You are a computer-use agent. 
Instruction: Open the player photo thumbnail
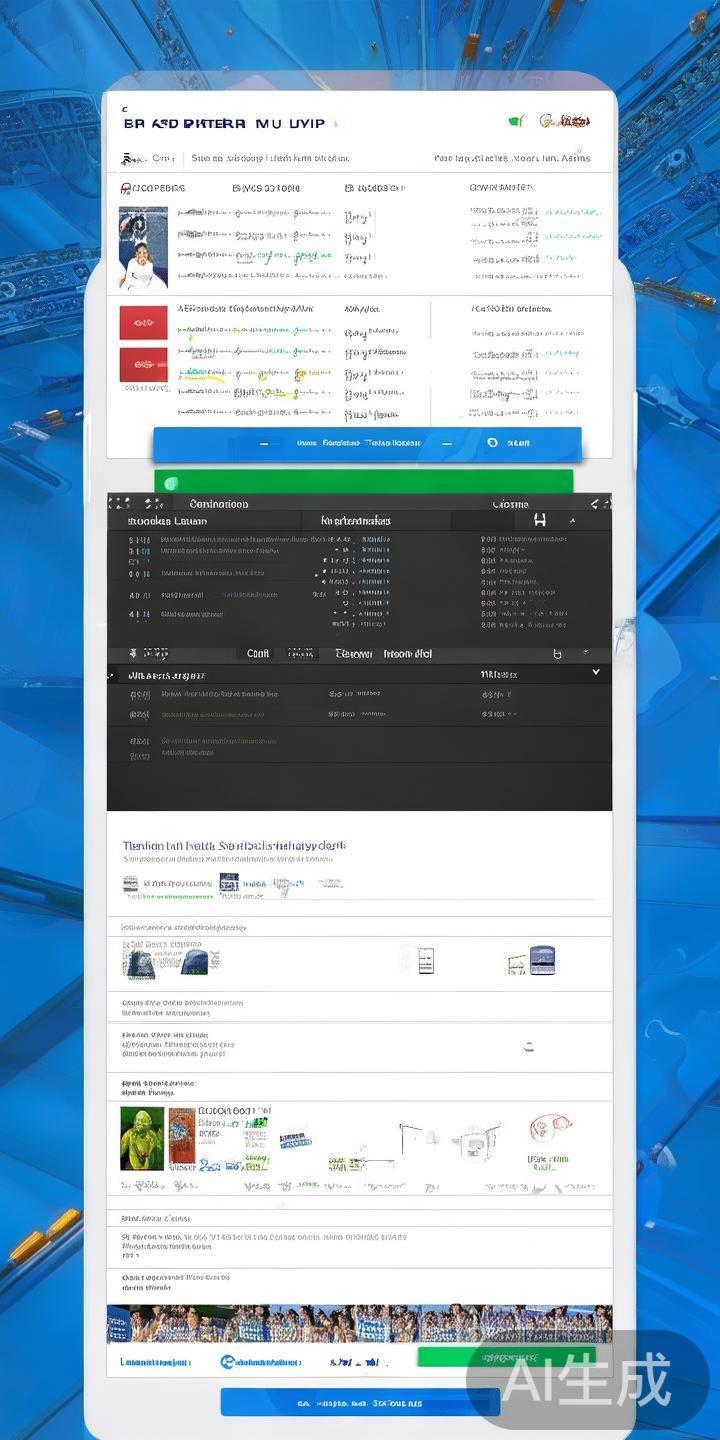pyautogui.click(x=143, y=248)
